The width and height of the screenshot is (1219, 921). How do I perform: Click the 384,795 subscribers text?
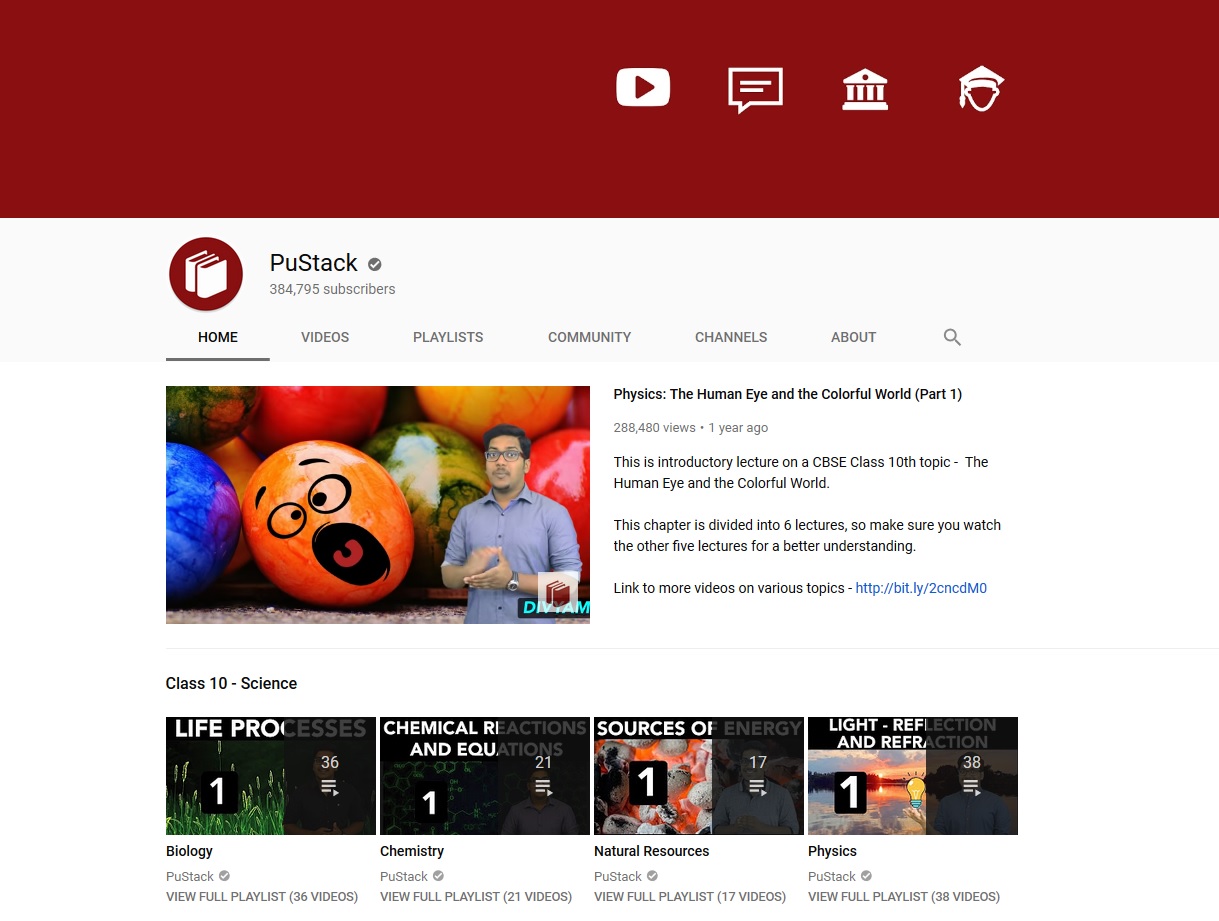point(332,289)
